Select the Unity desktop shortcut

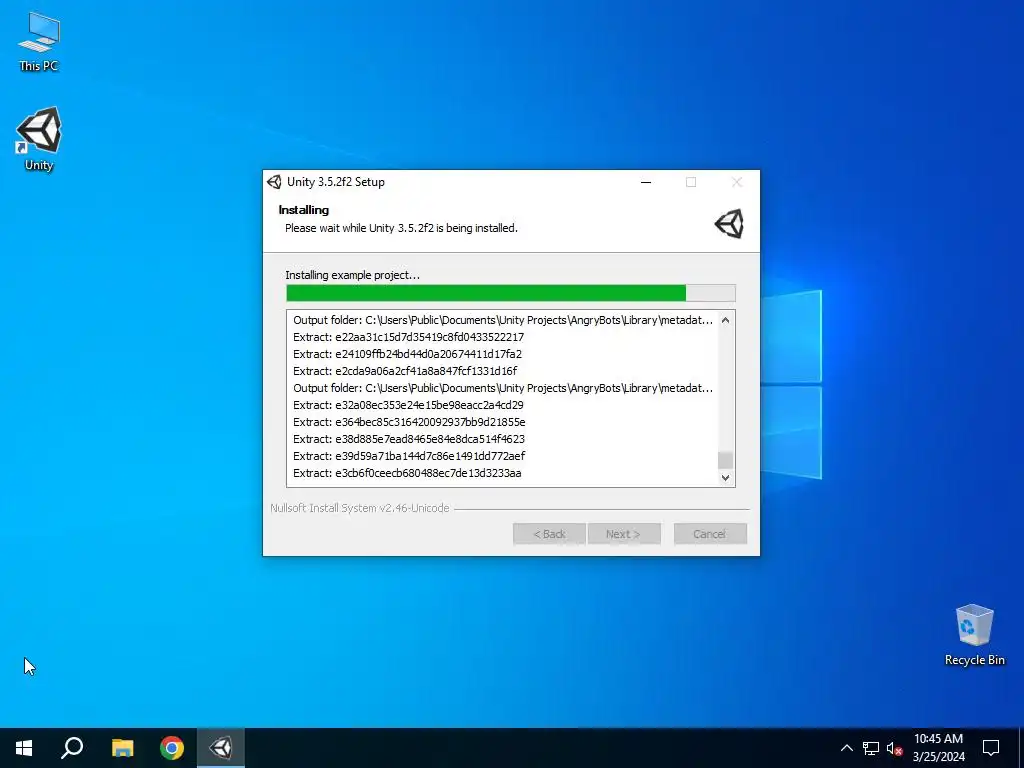pyautogui.click(x=39, y=138)
